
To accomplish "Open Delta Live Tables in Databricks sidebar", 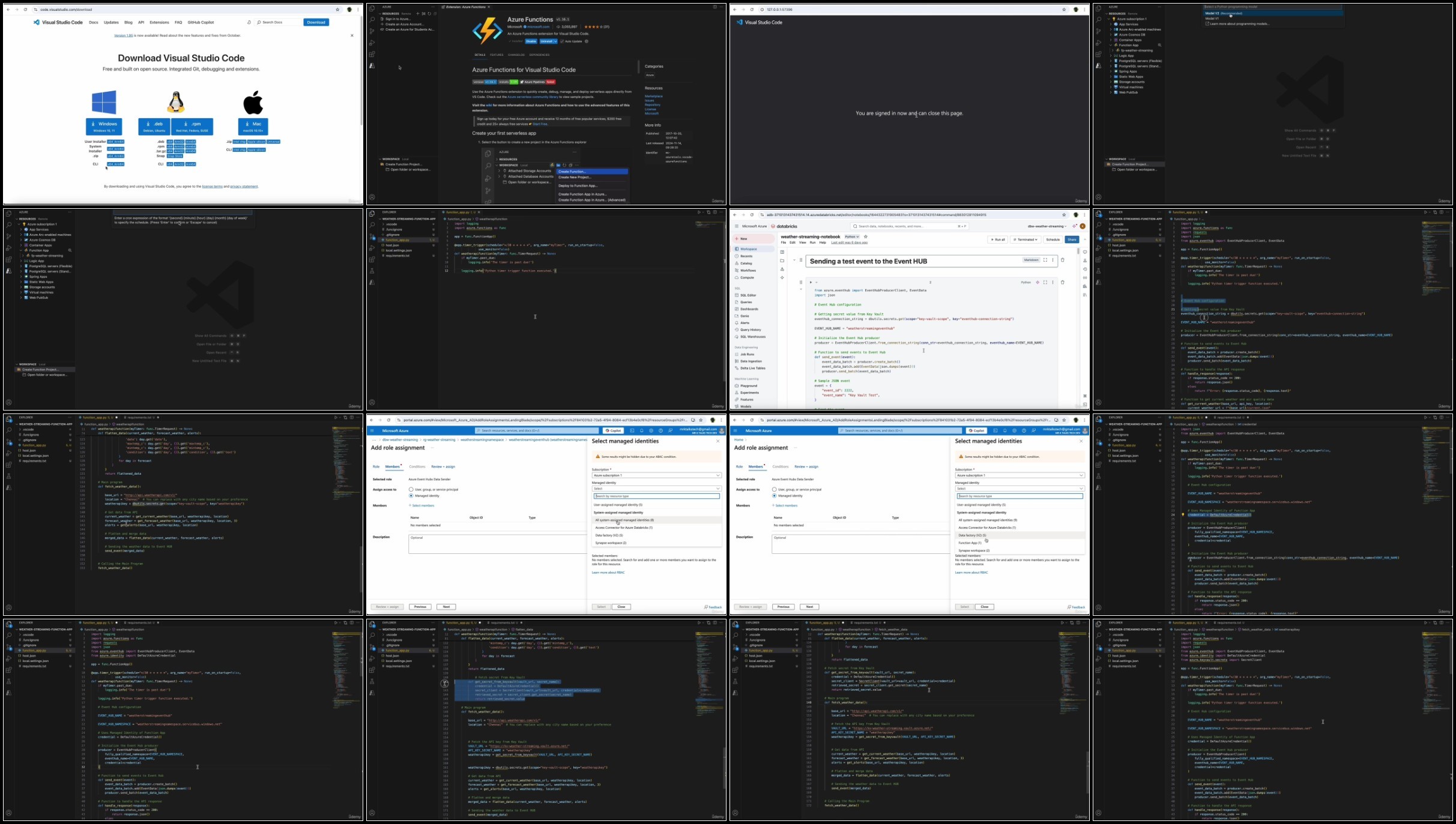I will pos(752,368).
